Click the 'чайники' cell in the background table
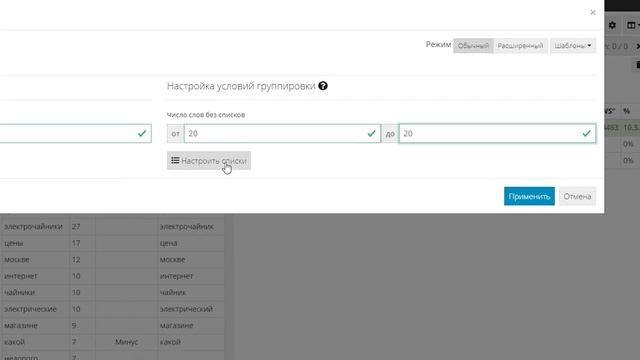640x360 pixels. pos(35,293)
